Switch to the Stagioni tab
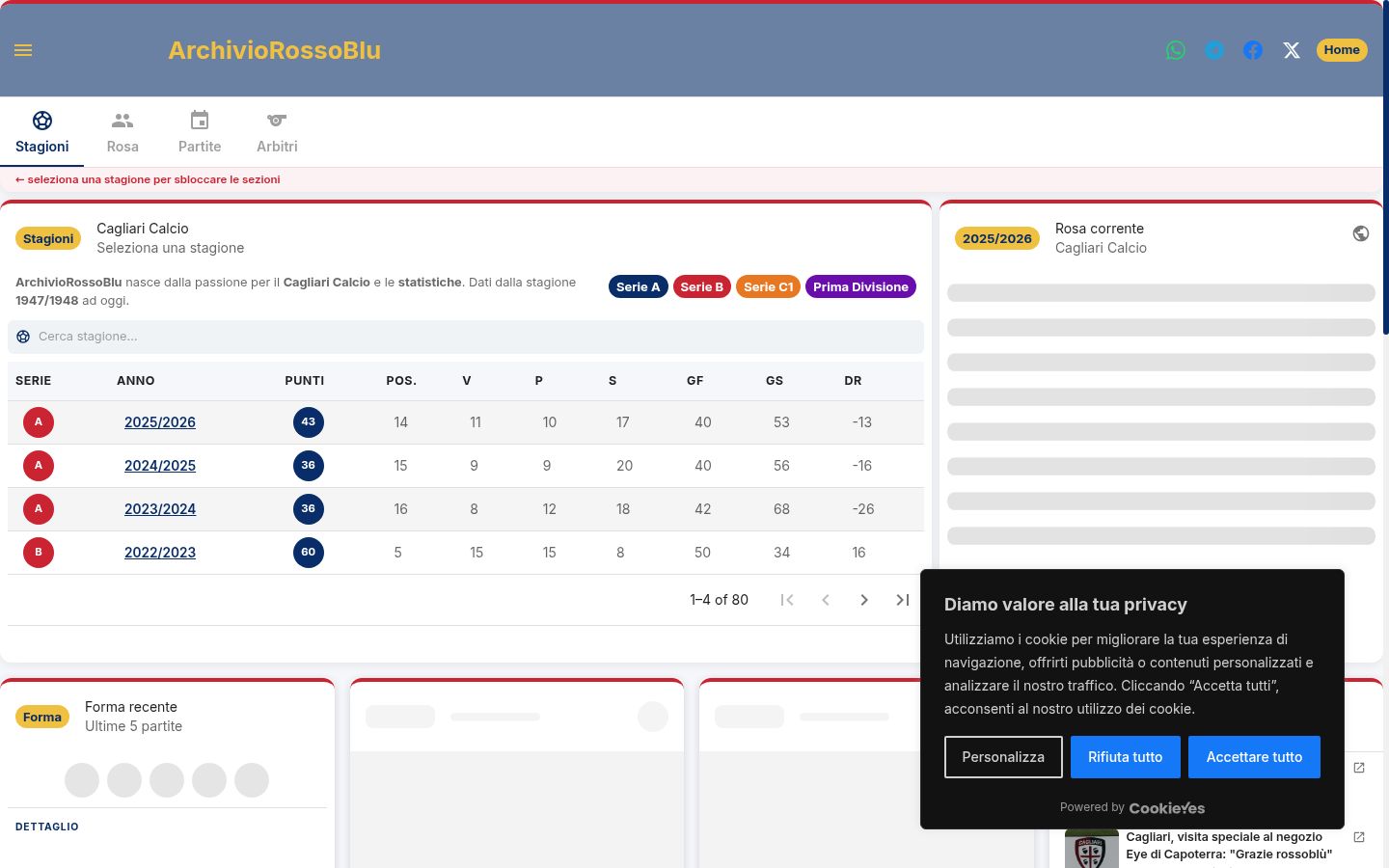Viewport: 1389px width, 868px height. [x=42, y=132]
